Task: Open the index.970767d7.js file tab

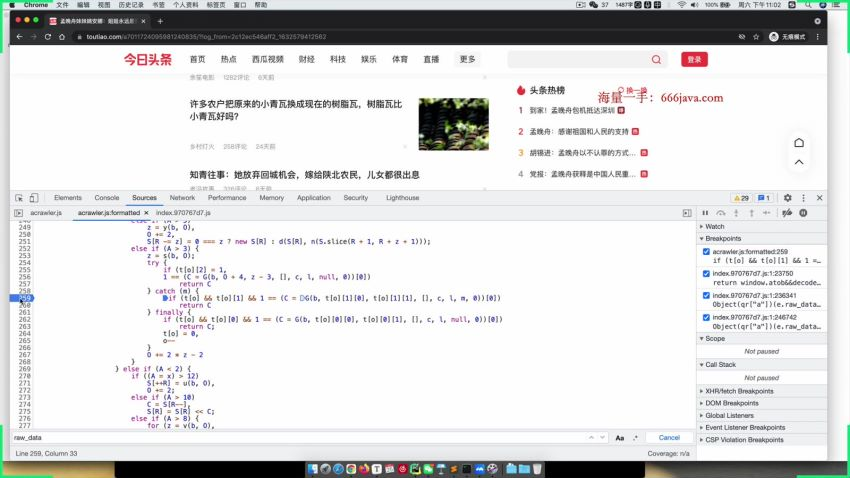Action: tap(183, 213)
